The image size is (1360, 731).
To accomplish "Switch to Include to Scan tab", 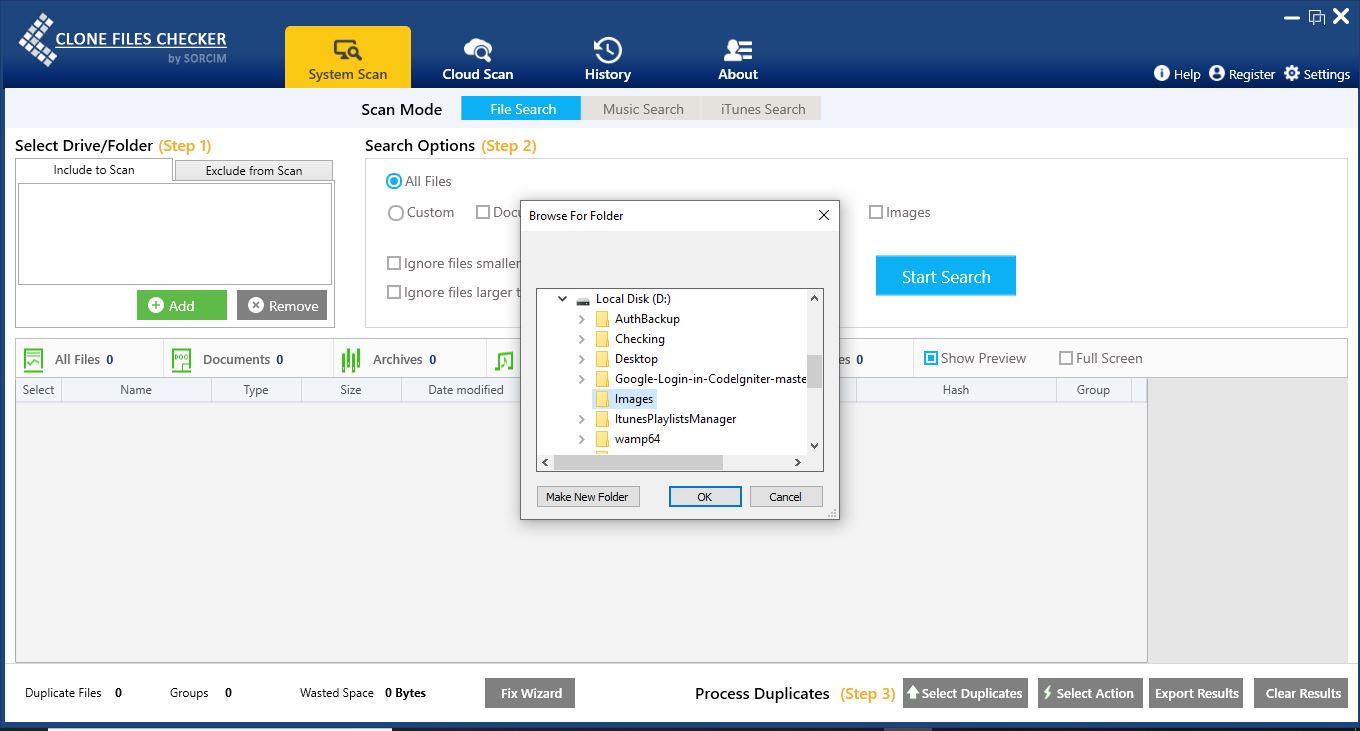I will [x=94, y=170].
